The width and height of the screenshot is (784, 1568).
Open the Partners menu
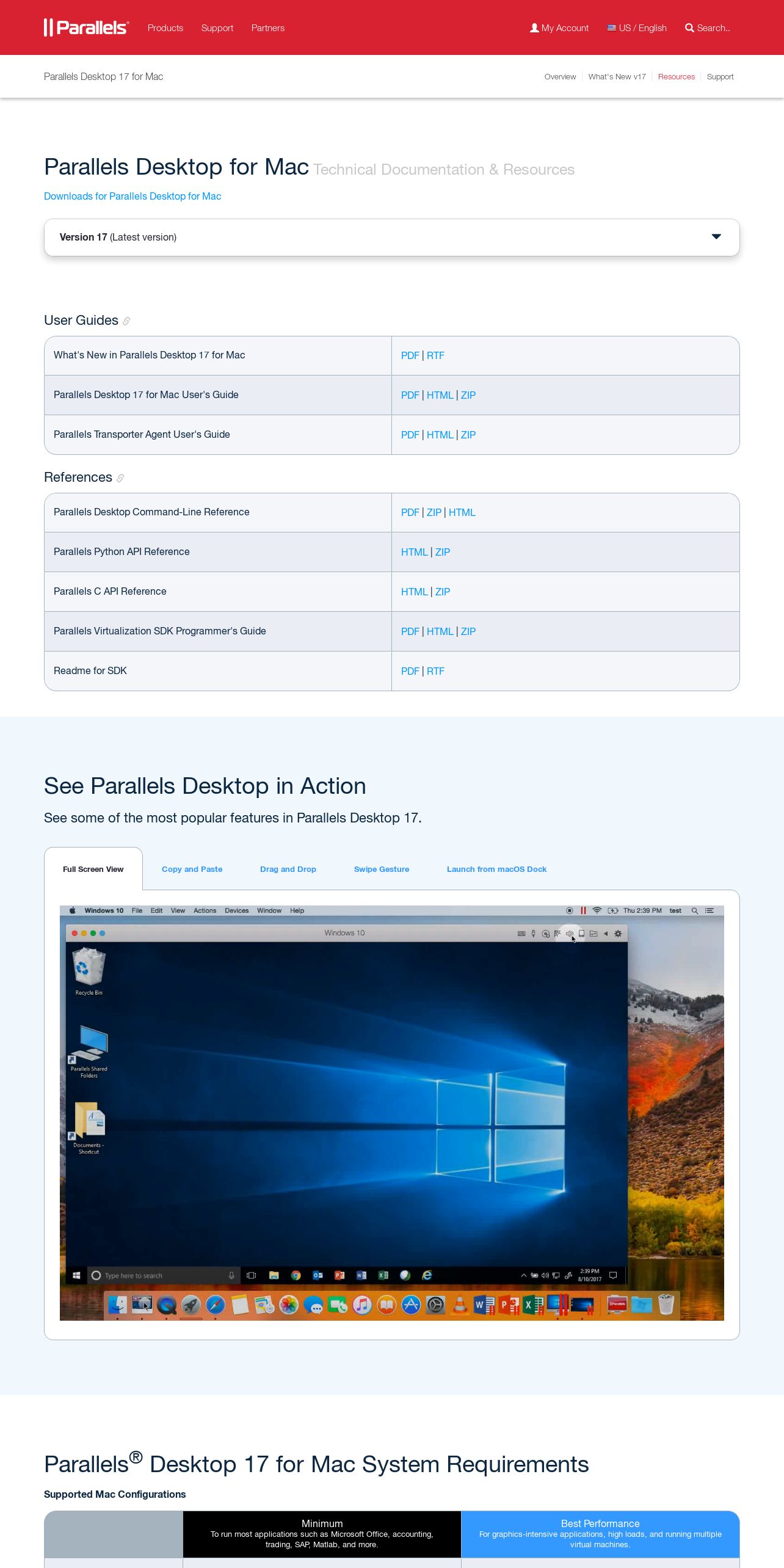coord(268,28)
